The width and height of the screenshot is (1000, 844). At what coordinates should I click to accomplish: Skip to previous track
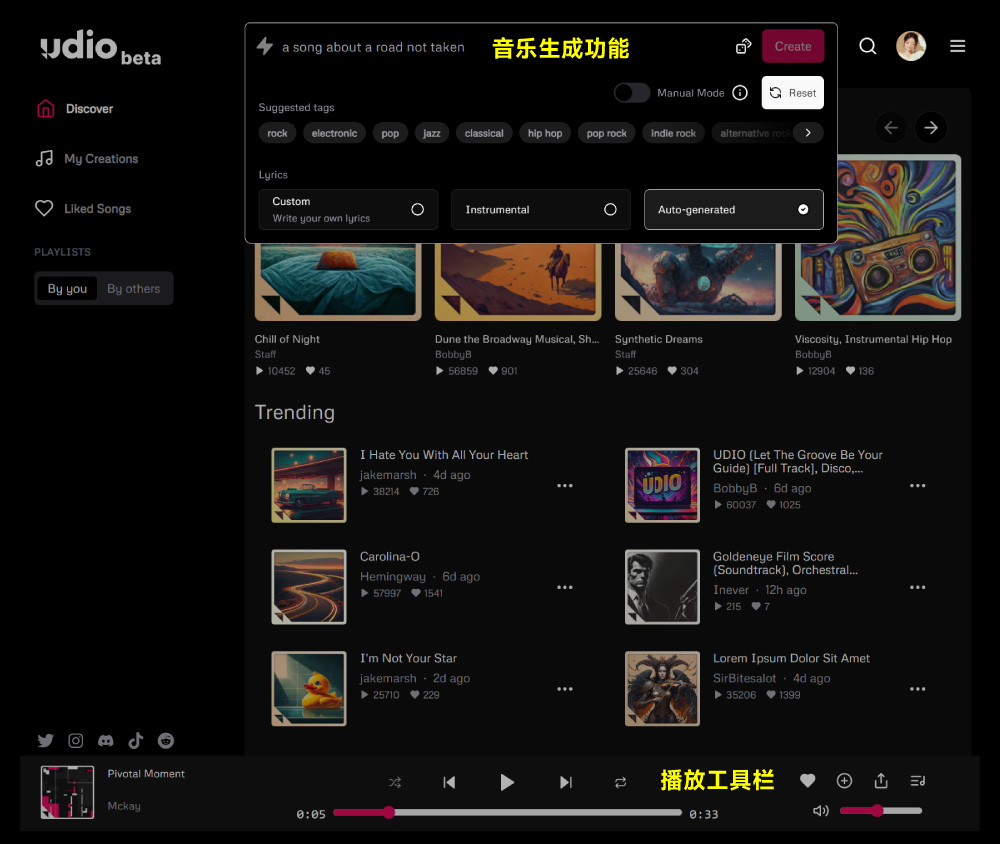coord(449,782)
